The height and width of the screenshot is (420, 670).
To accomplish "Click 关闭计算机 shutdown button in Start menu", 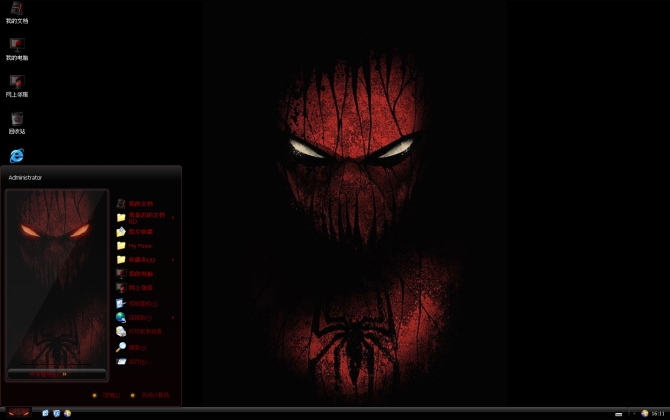I will click(x=150, y=395).
